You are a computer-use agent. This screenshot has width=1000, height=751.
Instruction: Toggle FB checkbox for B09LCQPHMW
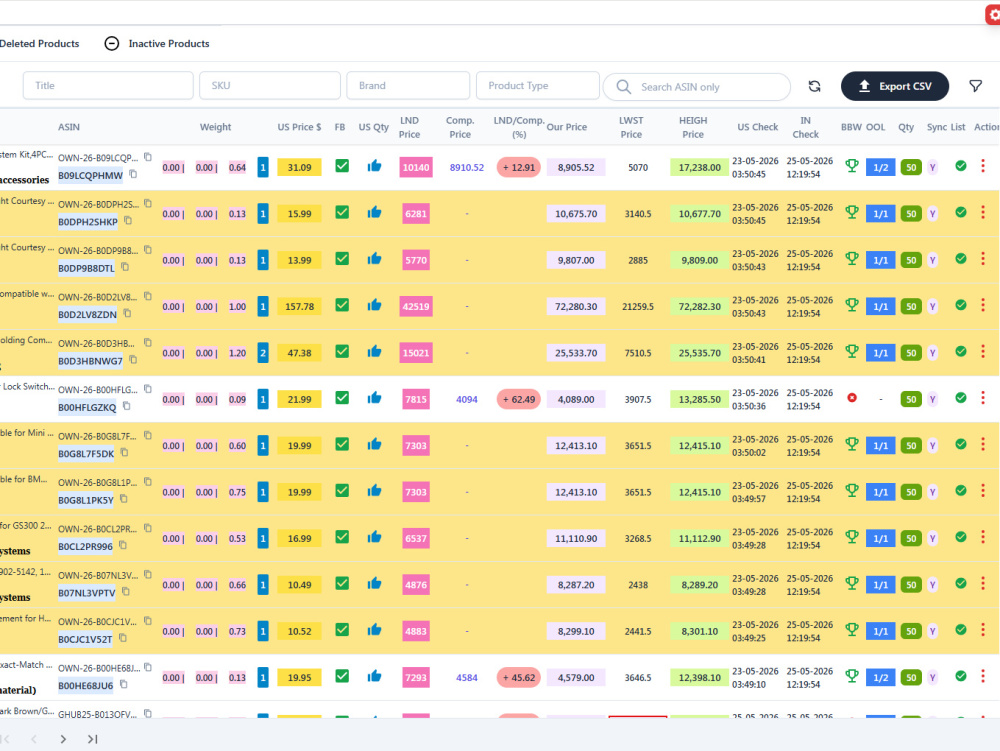pos(342,166)
